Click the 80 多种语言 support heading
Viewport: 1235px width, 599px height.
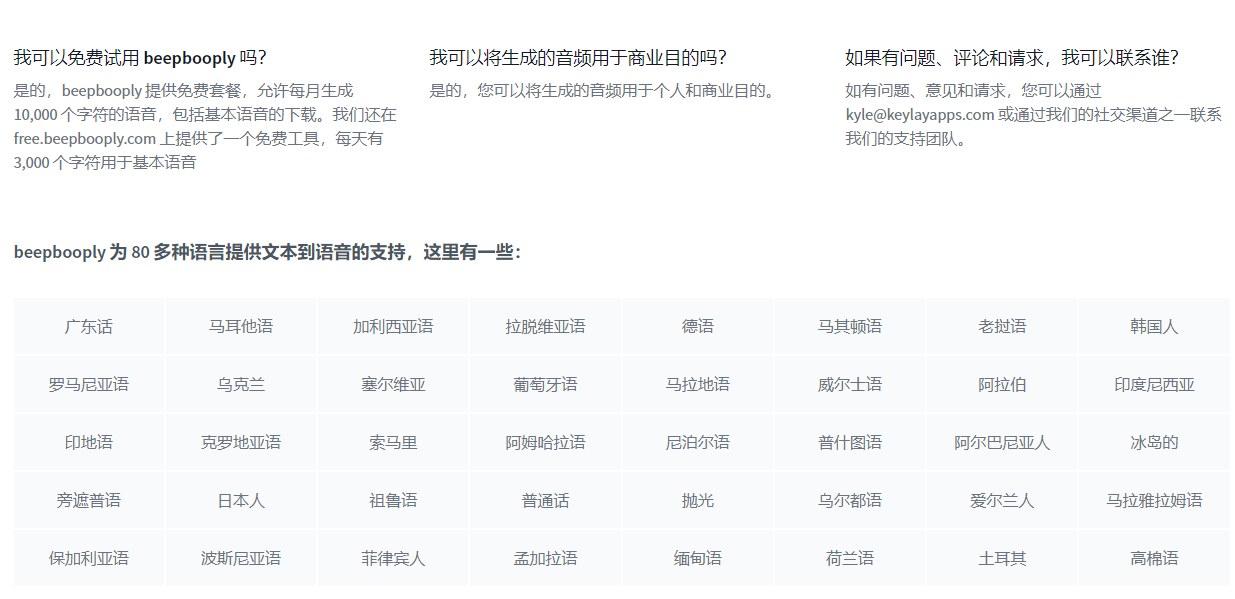pos(267,252)
